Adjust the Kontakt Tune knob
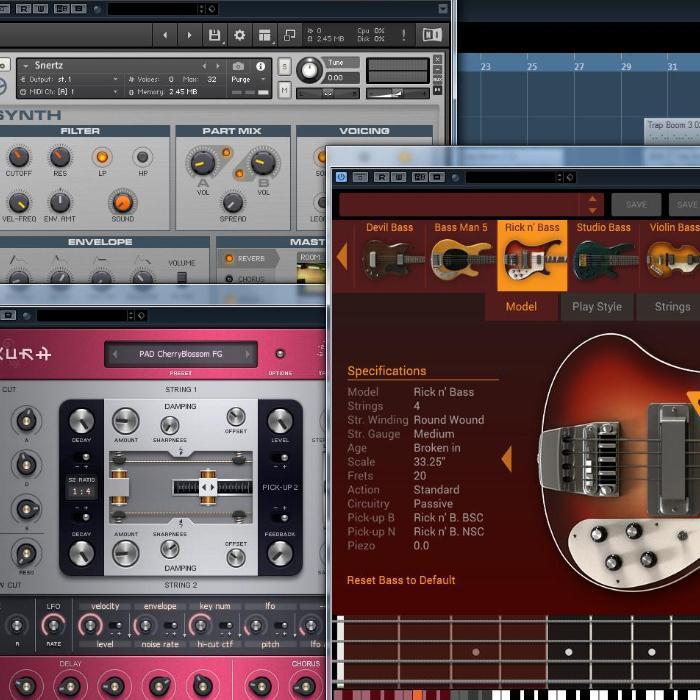This screenshot has height=700, width=700. [309, 70]
